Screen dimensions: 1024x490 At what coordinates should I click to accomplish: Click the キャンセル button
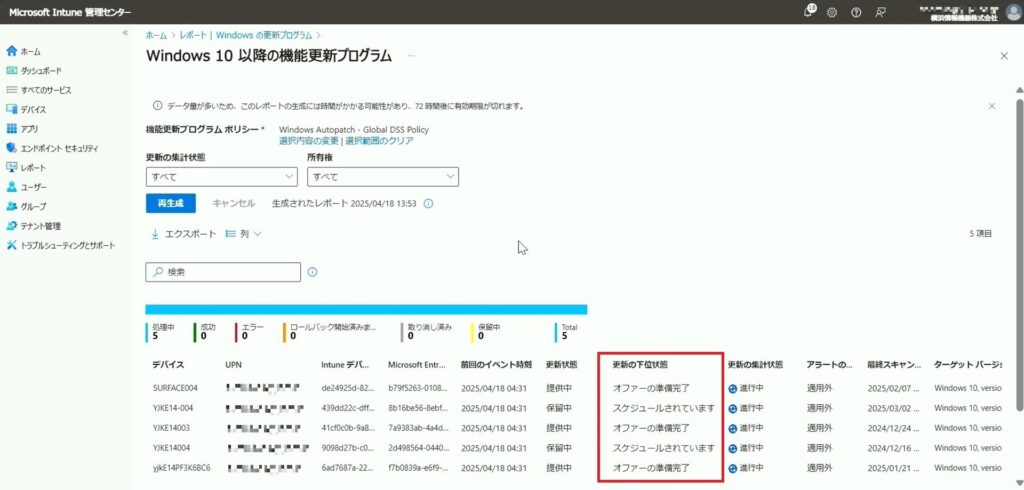tap(233, 203)
